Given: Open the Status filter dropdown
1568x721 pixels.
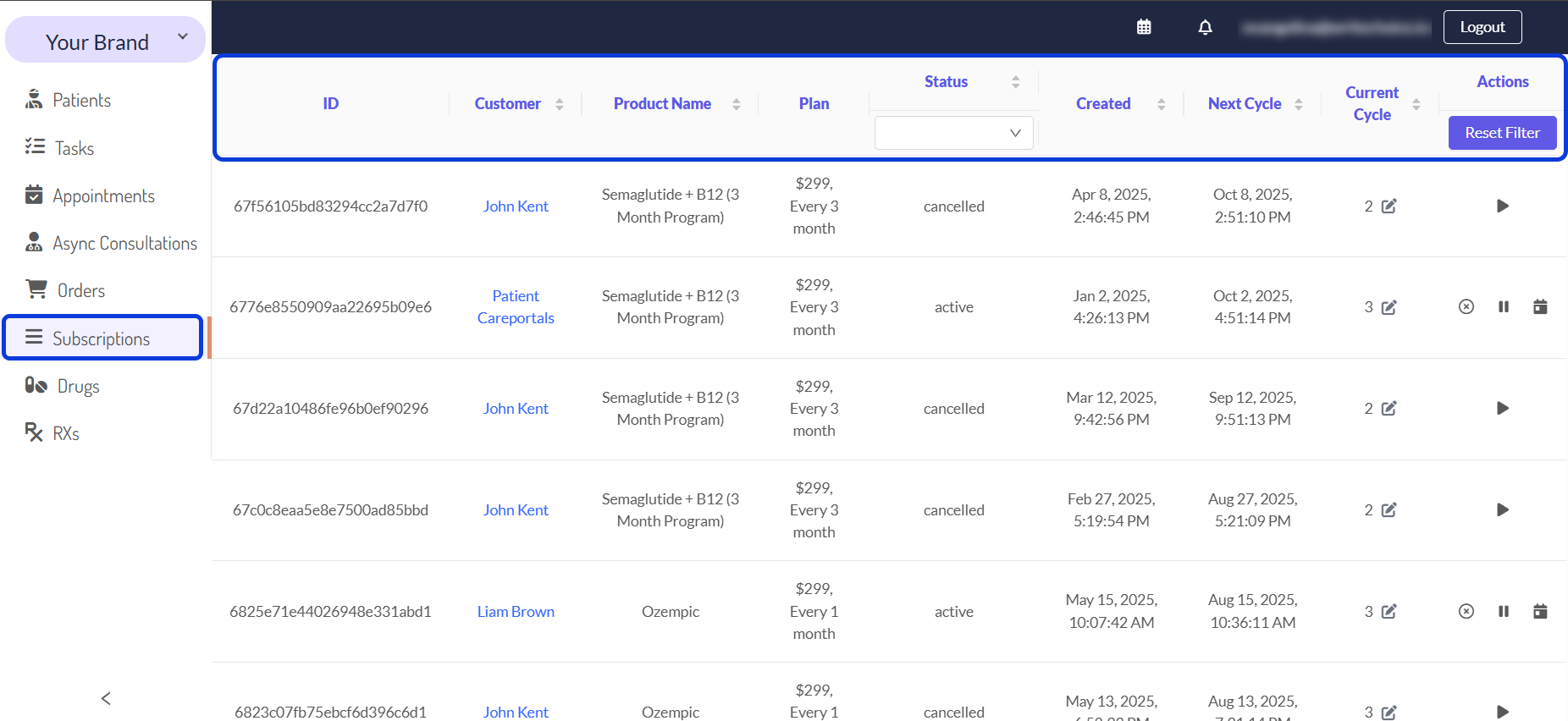Looking at the screenshot, I should point(954,133).
